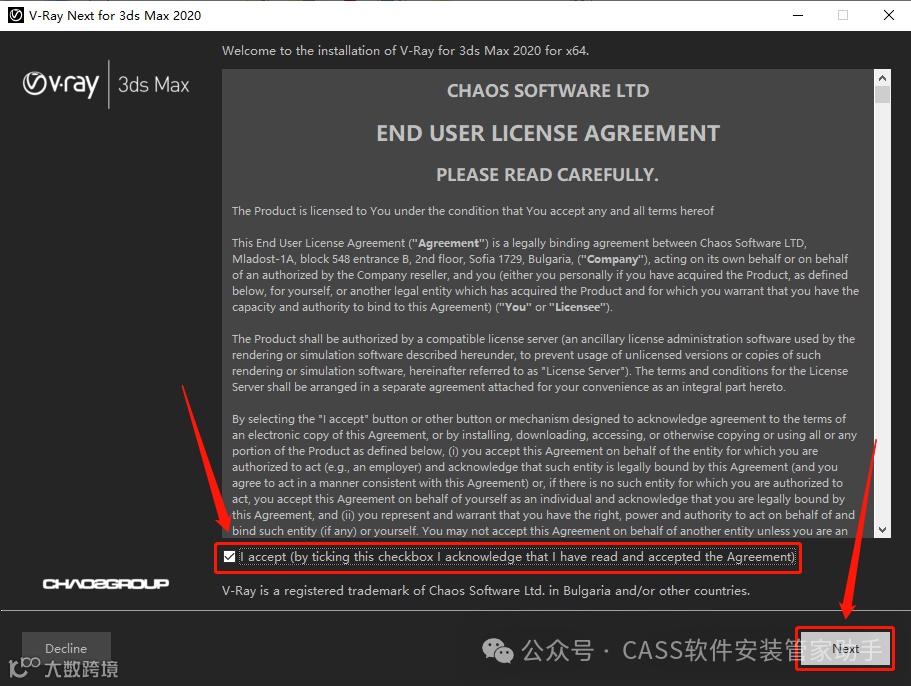Click the license scrollbar up arrow
The height and width of the screenshot is (686, 911).
(x=882, y=78)
